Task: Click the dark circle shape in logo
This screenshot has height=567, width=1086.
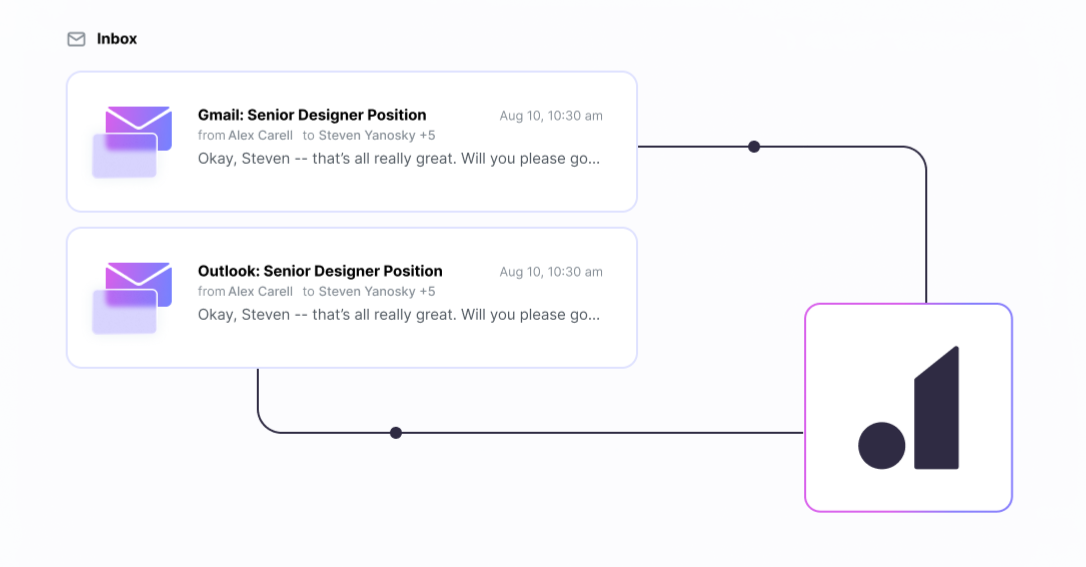Action: pyautogui.click(x=882, y=446)
